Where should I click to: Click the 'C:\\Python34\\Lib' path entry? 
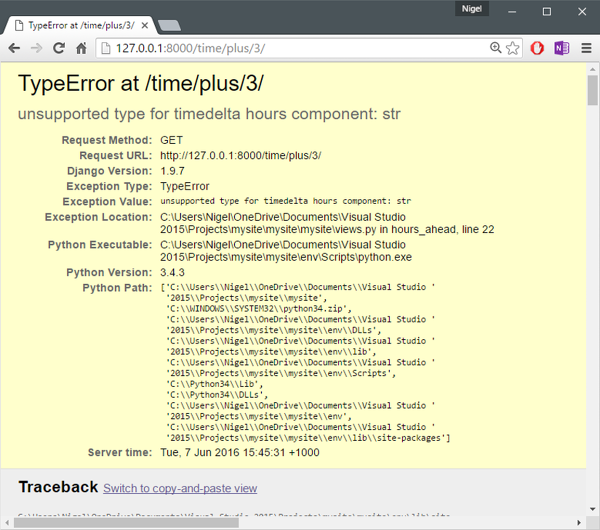point(215,384)
